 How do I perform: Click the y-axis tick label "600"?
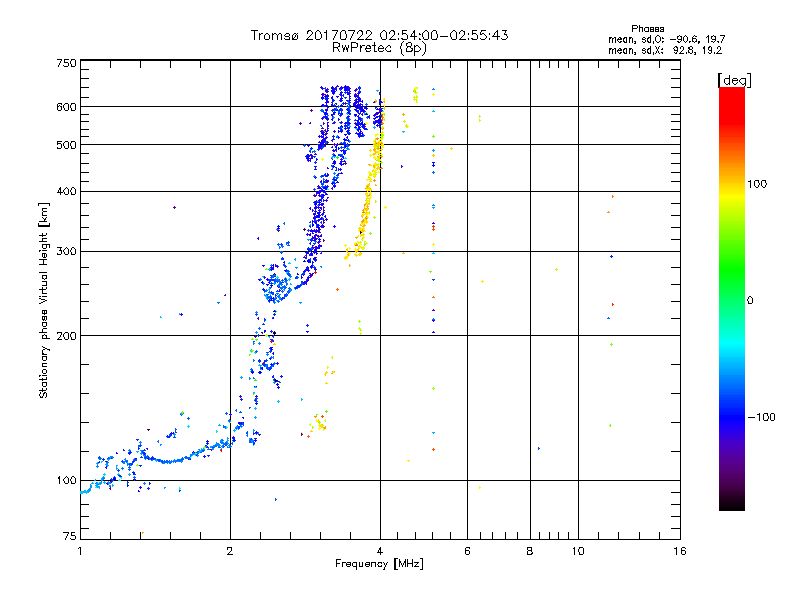point(66,107)
